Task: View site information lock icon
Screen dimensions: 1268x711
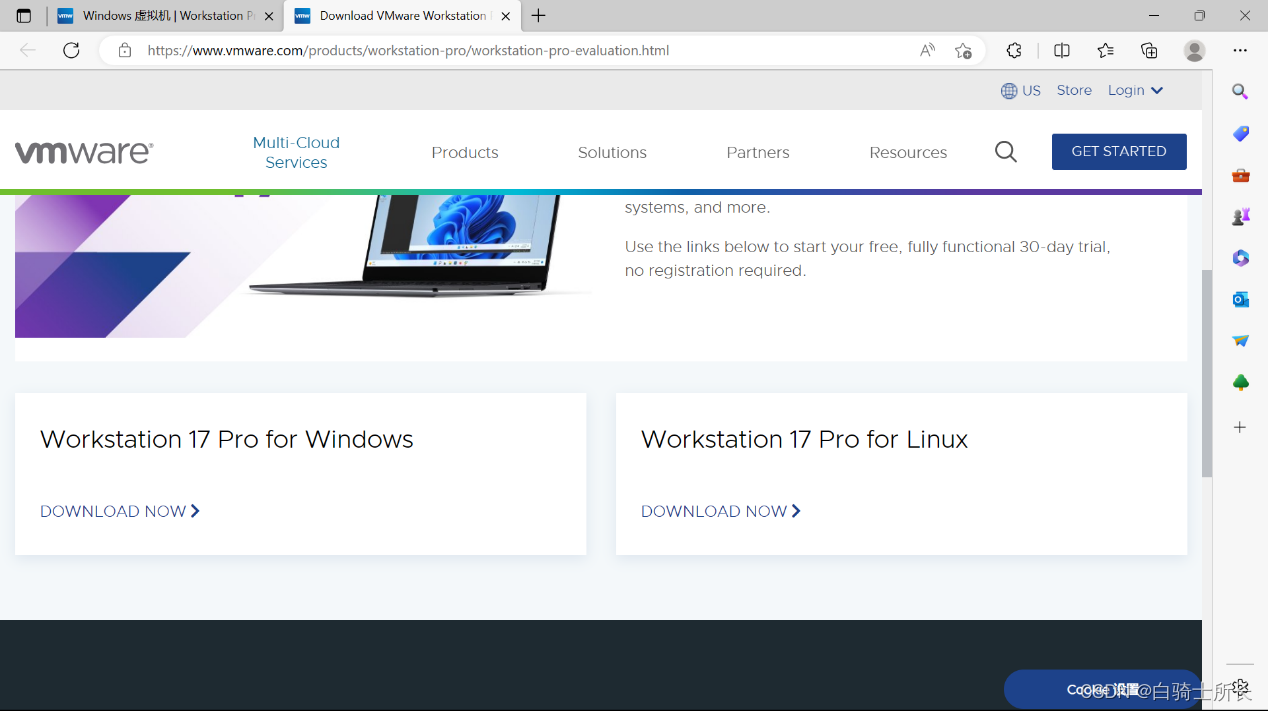Action: (x=125, y=50)
